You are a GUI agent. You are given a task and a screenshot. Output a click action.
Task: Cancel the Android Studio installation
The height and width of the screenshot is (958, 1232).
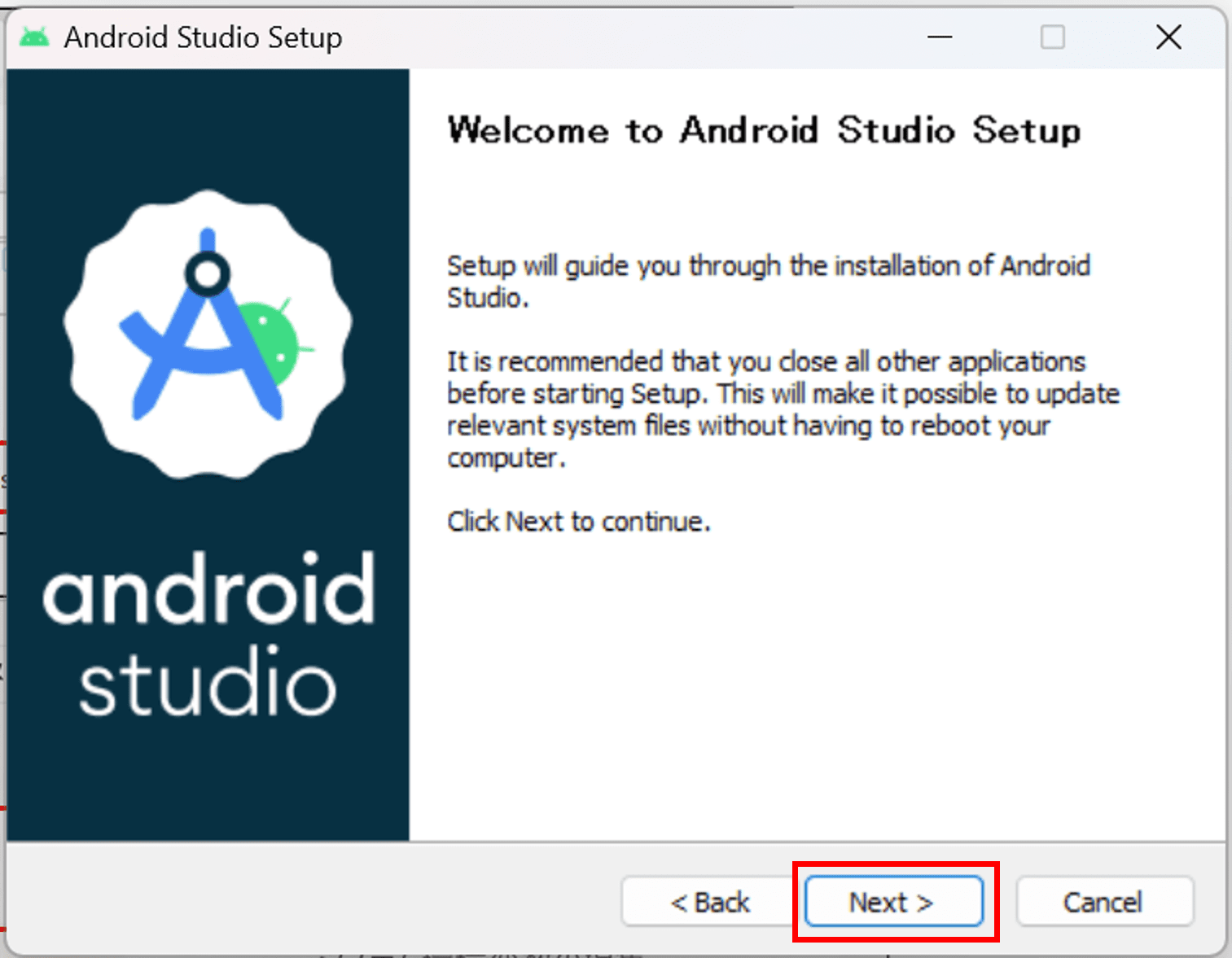click(1104, 901)
